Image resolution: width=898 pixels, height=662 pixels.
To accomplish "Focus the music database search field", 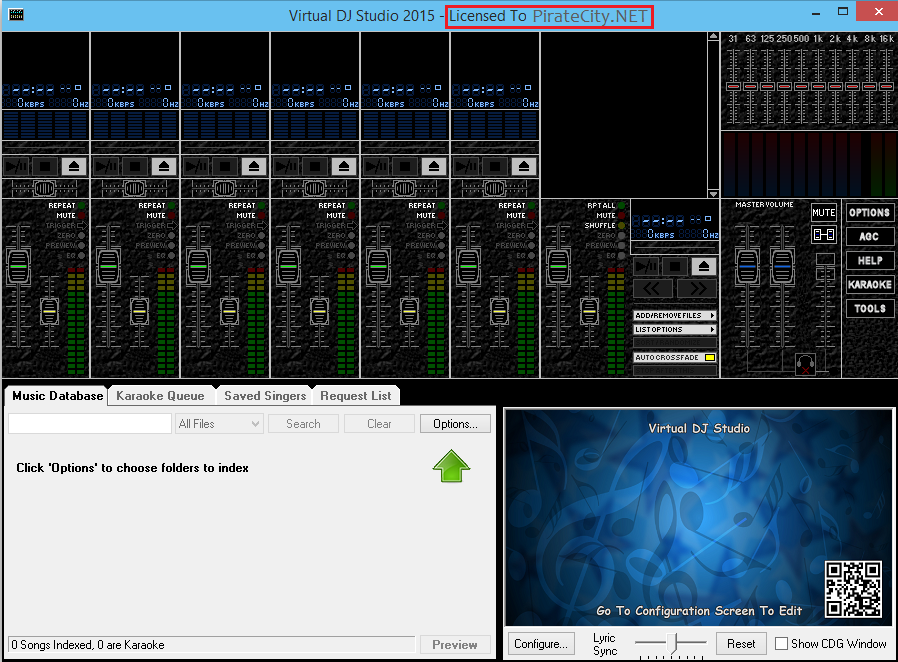I will 90,424.
